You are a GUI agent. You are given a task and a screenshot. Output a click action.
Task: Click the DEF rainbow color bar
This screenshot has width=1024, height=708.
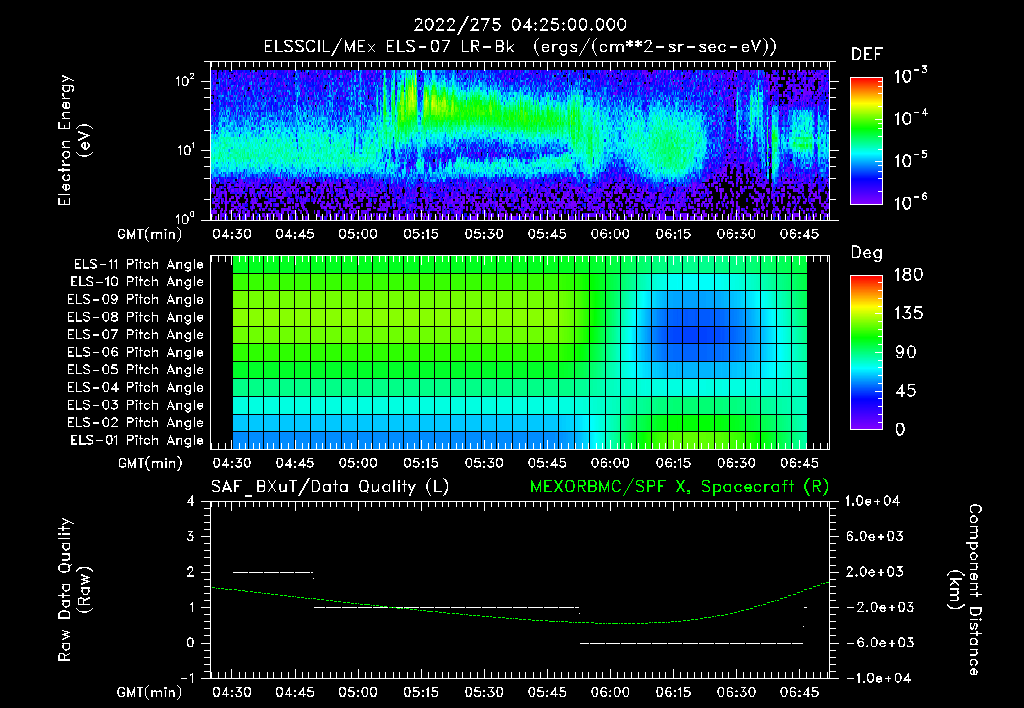click(866, 141)
